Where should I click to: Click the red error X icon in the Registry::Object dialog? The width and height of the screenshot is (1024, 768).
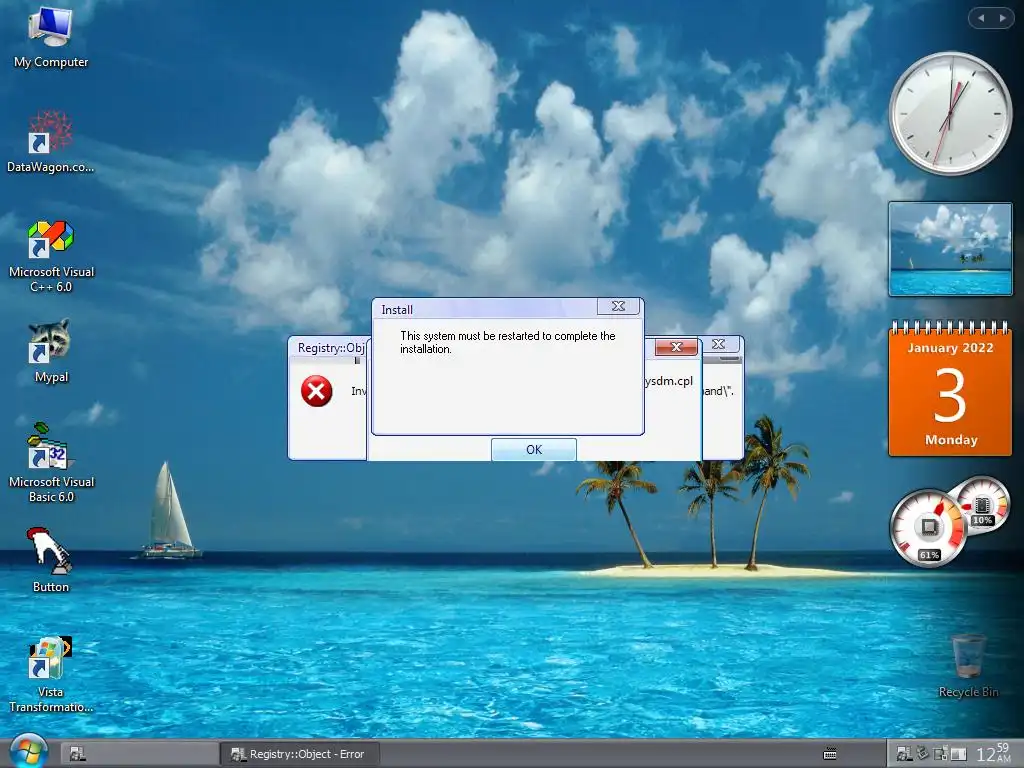click(317, 391)
